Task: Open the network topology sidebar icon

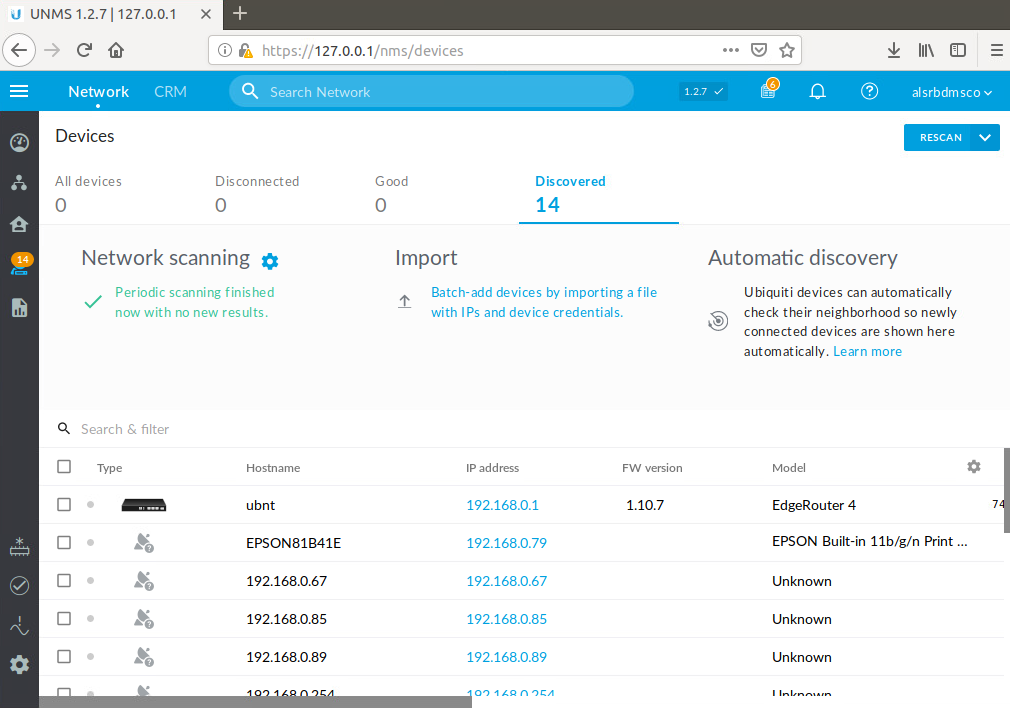Action: (x=19, y=183)
